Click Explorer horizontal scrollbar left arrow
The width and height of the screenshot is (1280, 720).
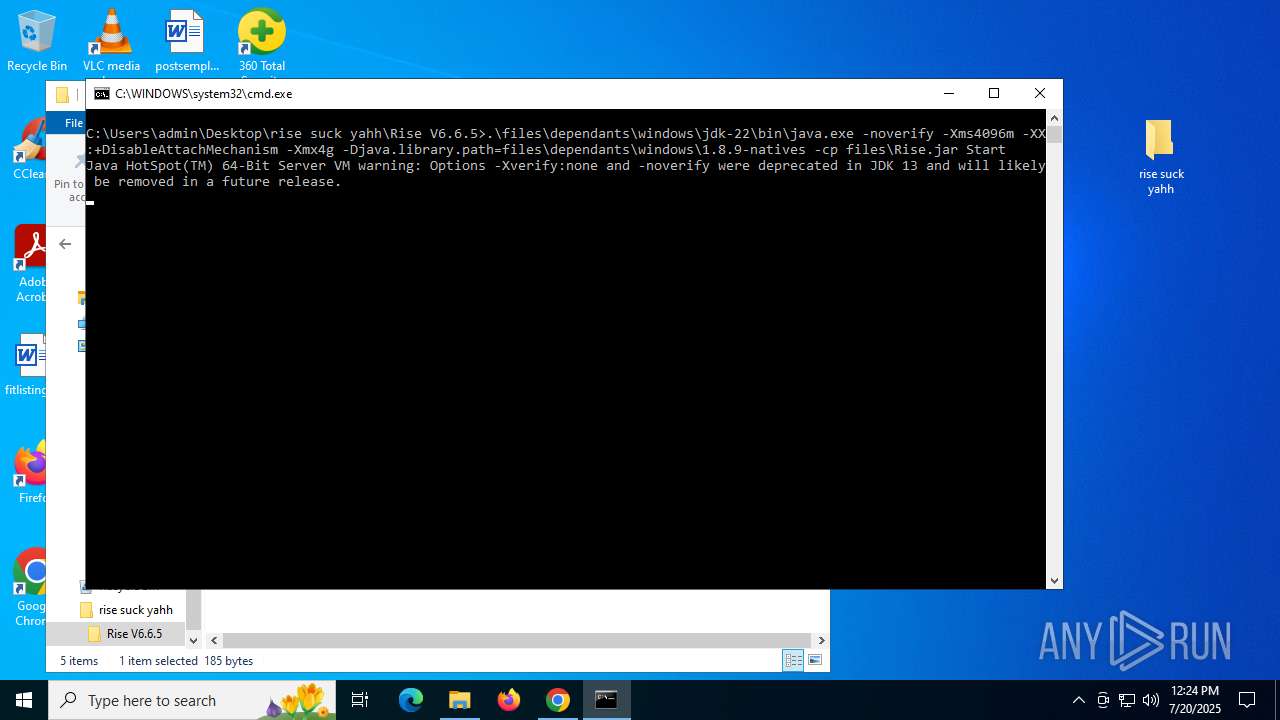213,640
